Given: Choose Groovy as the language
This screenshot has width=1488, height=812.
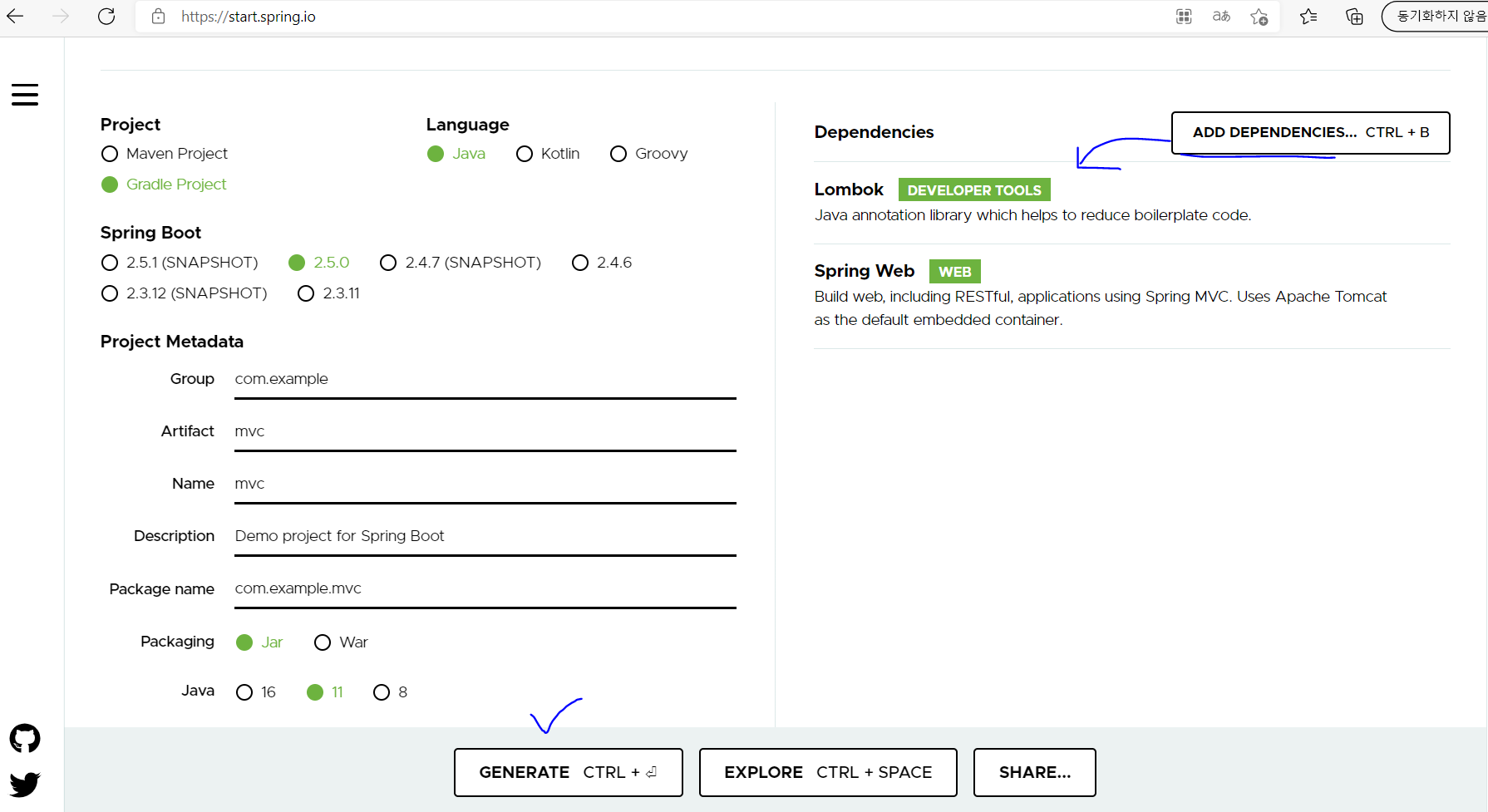Looking at the screenshot, I should pyautogui.click(x=649, y=154).
